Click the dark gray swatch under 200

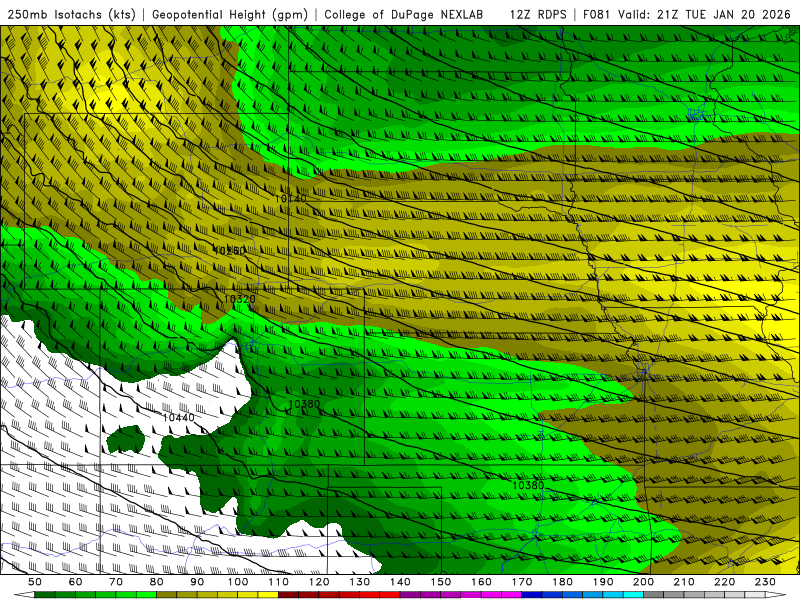[x=654, y=595]
